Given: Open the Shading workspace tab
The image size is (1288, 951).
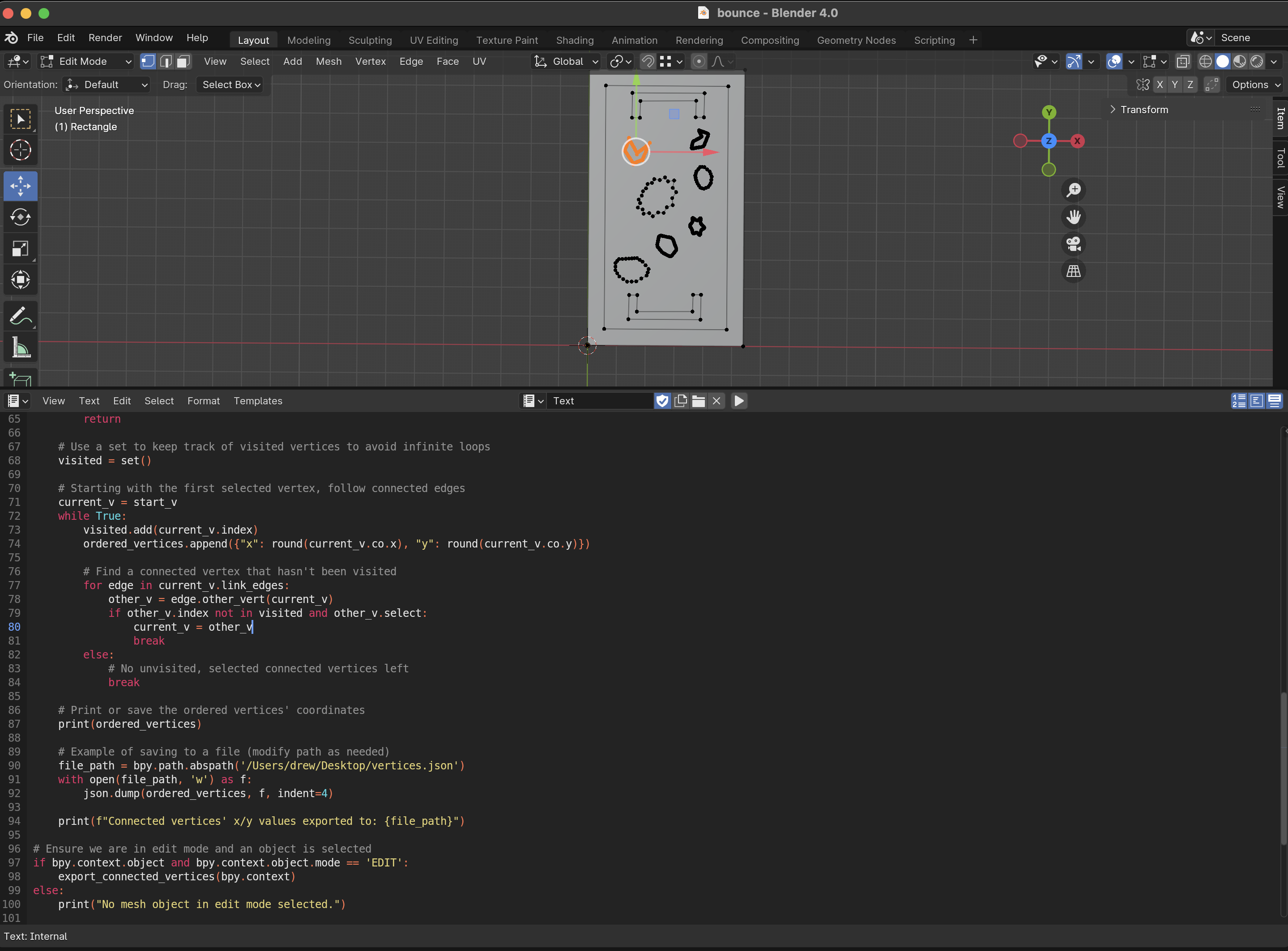Looking at the screenshot, I should click(x=574, y=40).
